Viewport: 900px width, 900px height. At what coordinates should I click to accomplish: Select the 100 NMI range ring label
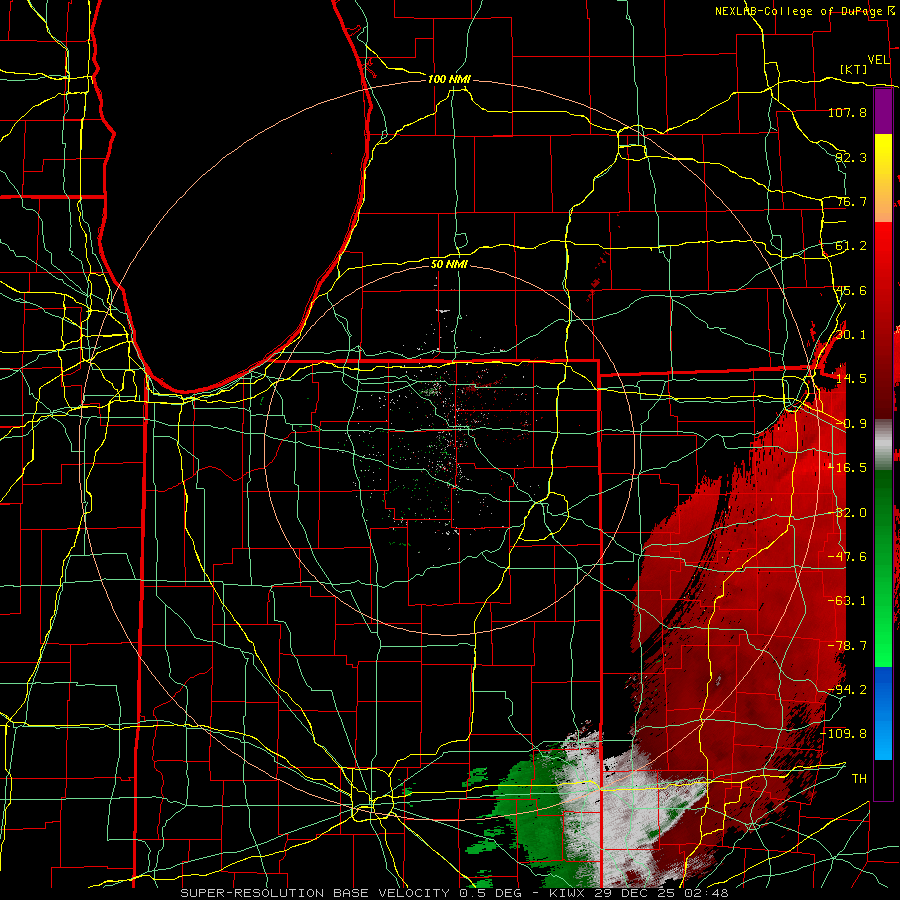449,79
